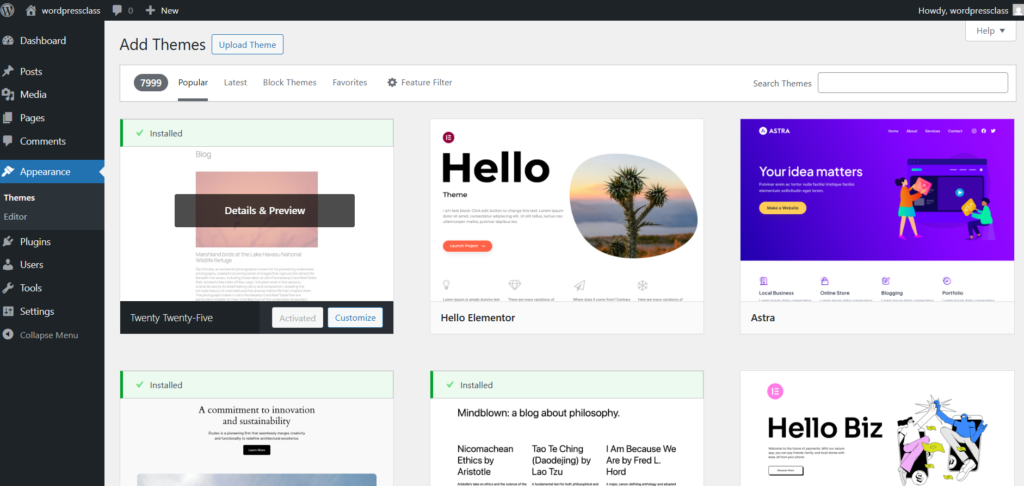This screenshot has width=1024, height=486.
Task: Click the Activated button
Action: (297, 317)
